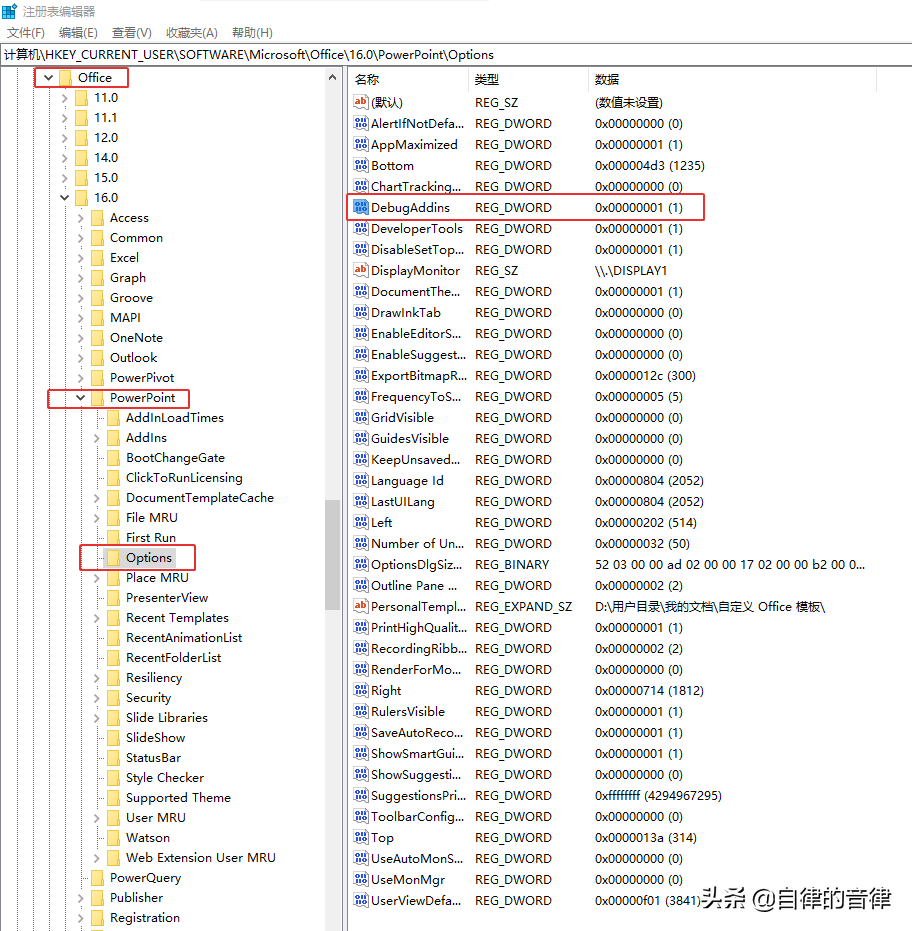Click the SlideShow folder icon
The width and height of the screenshot is (912, 931).
click(x=113, y=737)
